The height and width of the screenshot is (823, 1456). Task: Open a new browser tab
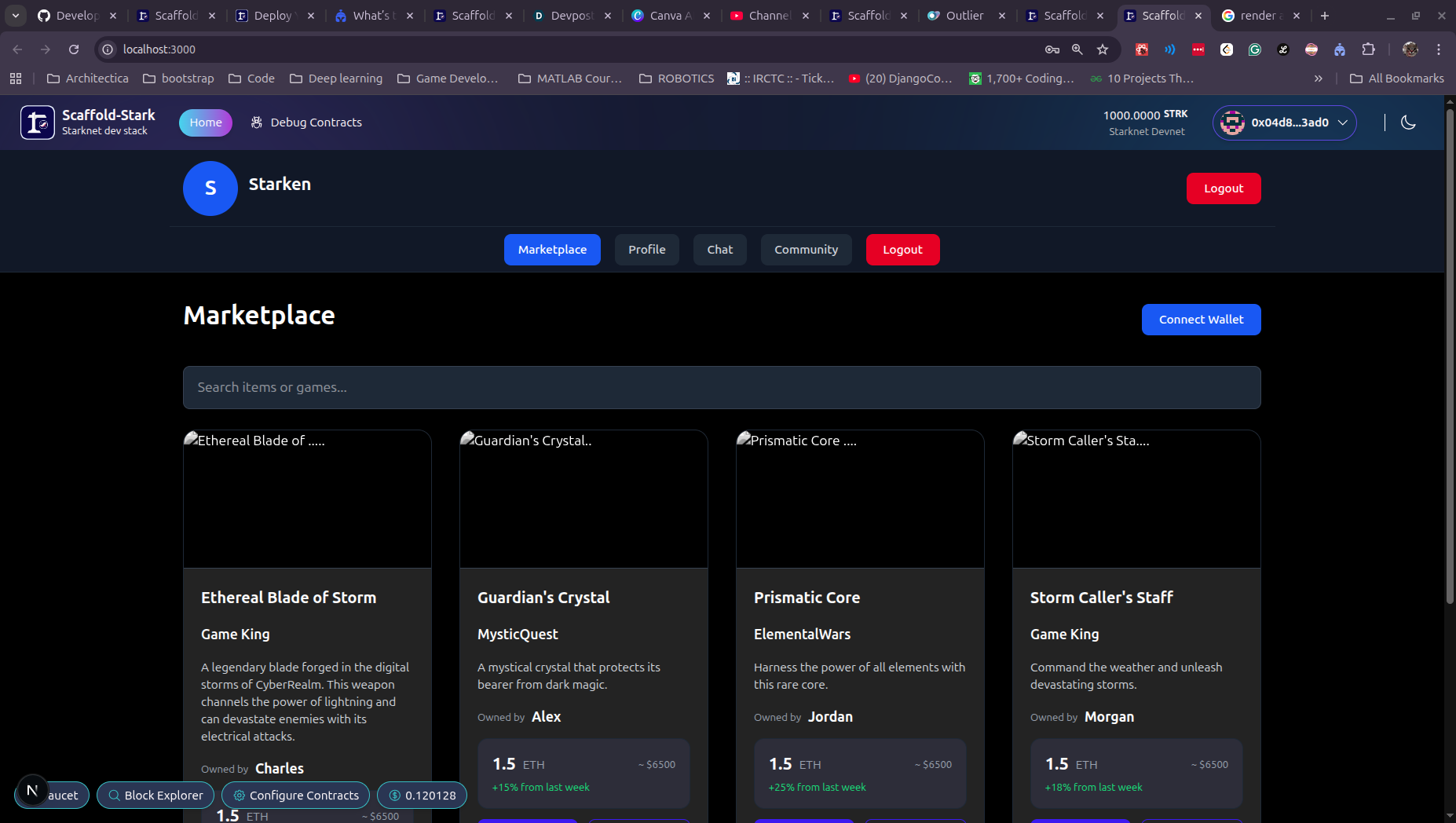pos(1325,16)
